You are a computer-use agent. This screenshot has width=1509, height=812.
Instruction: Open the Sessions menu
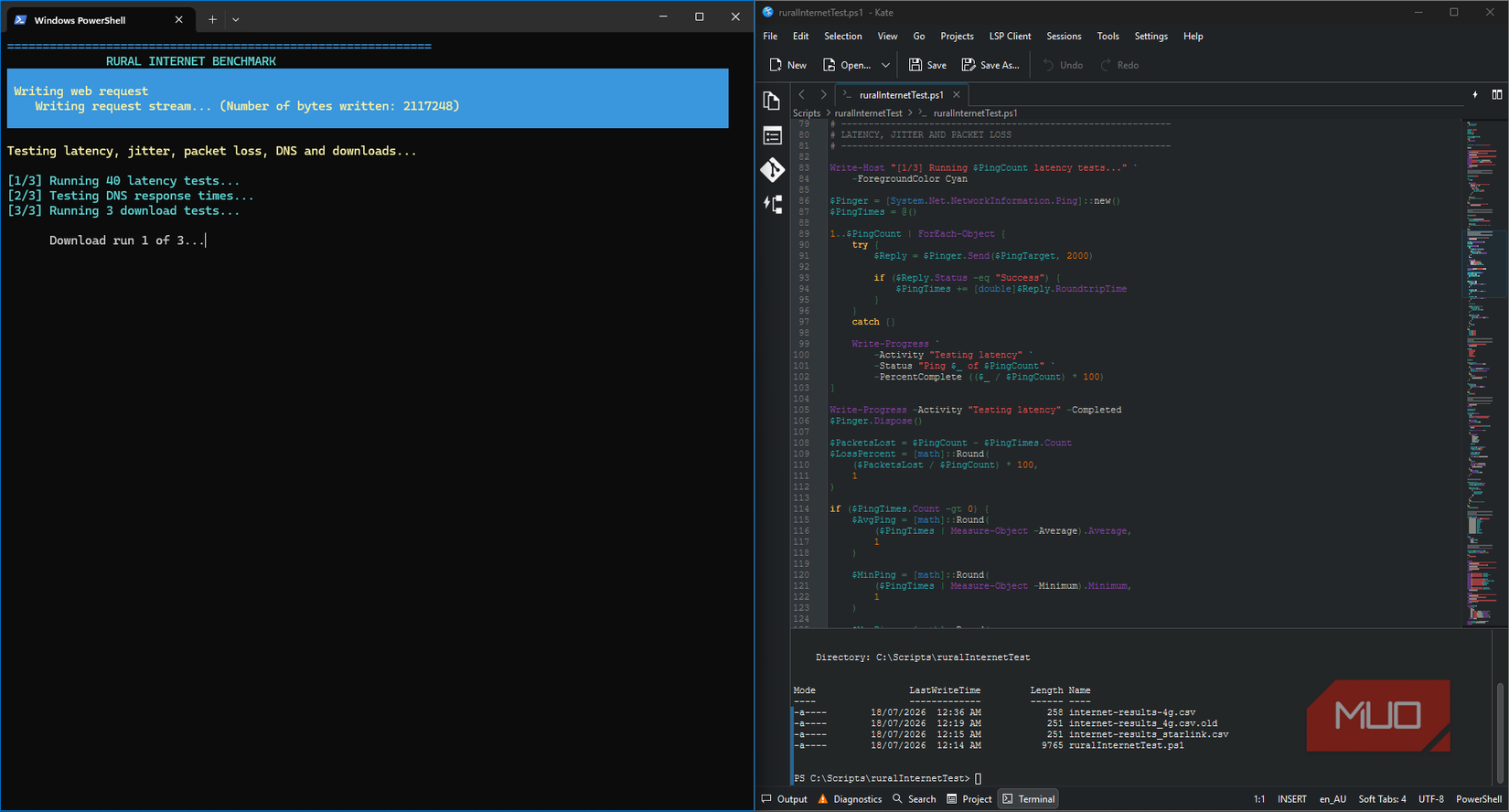pos(1063,37)
